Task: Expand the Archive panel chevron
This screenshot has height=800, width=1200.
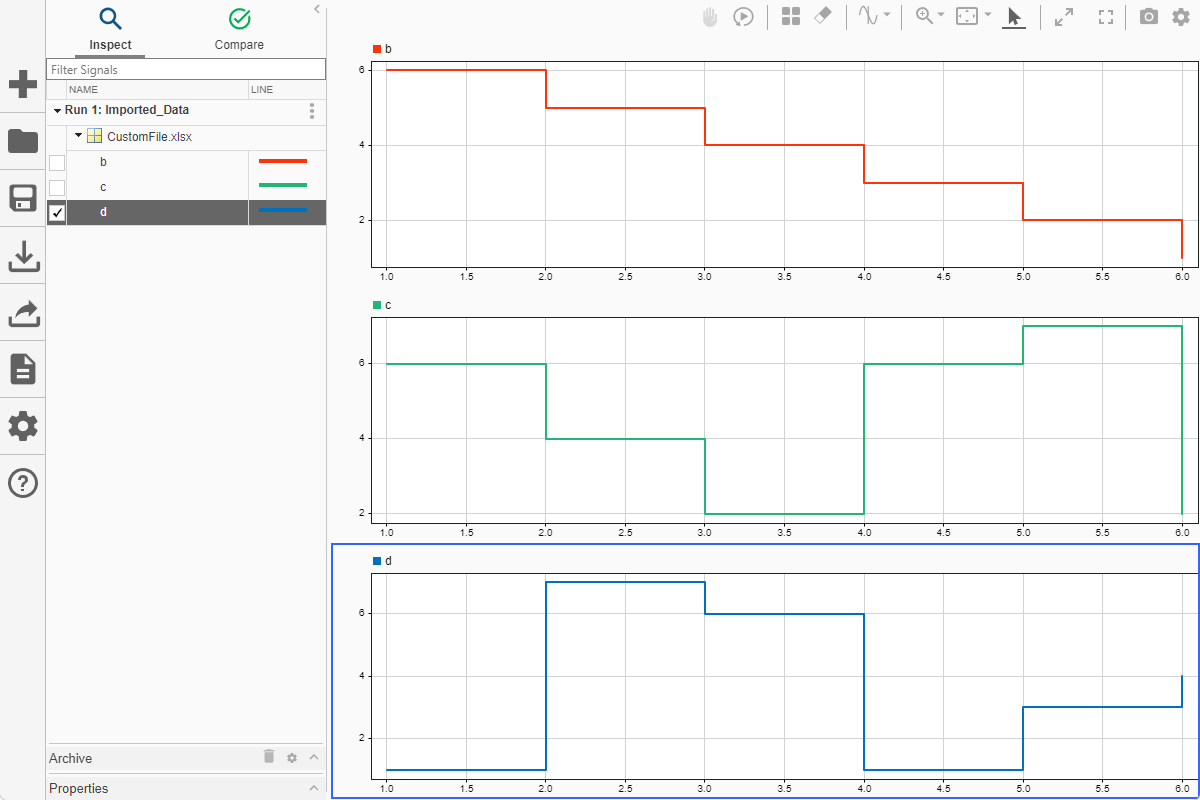Action: [314, 758]
